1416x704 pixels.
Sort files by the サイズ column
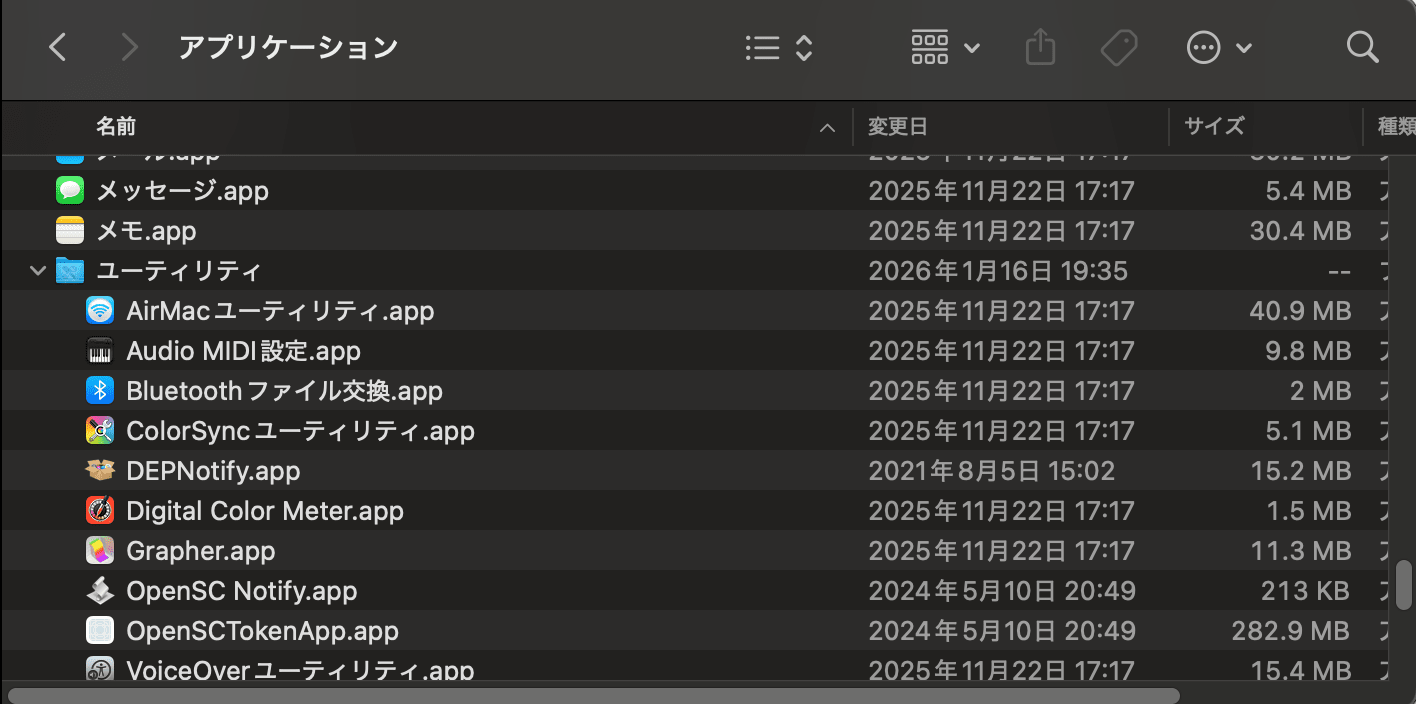click(x=1212, y=127)
